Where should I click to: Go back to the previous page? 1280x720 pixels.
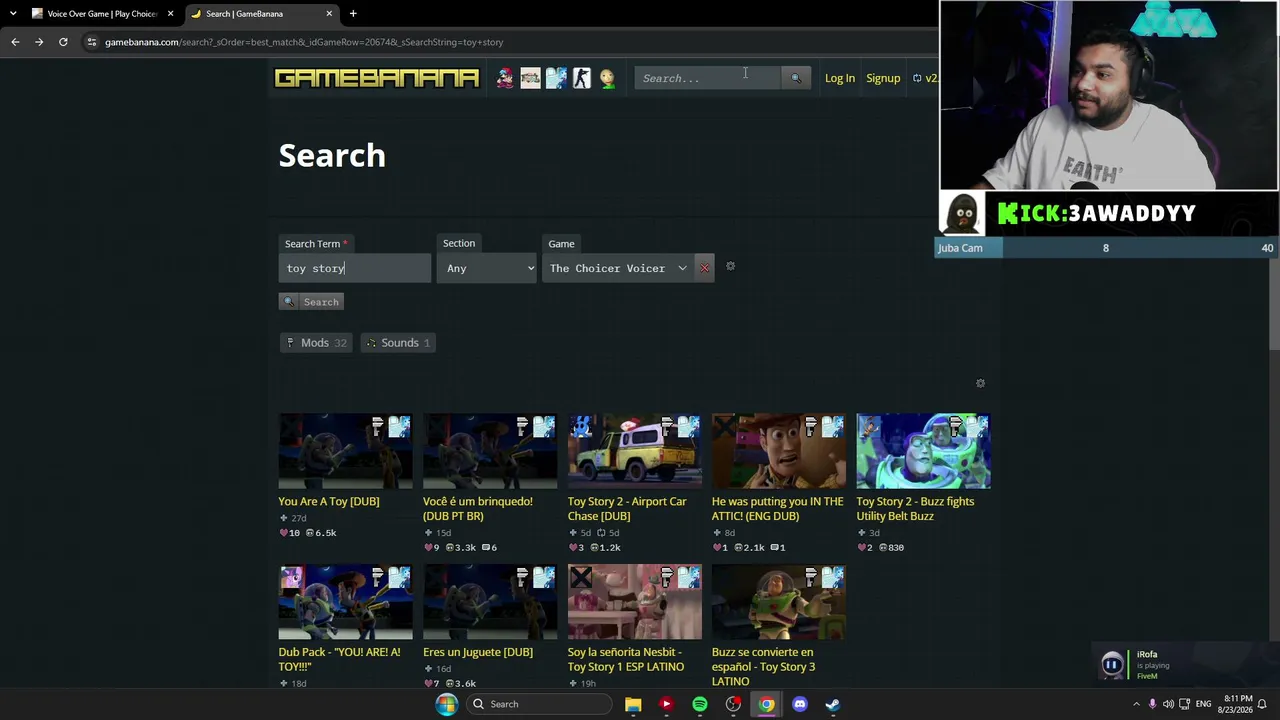coord(15,42)
